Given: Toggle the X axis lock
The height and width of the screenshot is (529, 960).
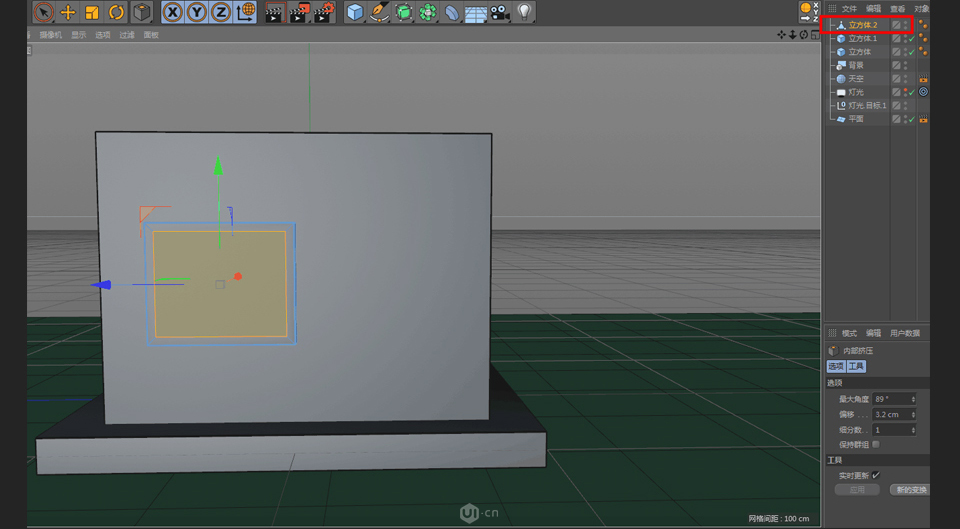Looking at the screenshot, I should (173, 12).
